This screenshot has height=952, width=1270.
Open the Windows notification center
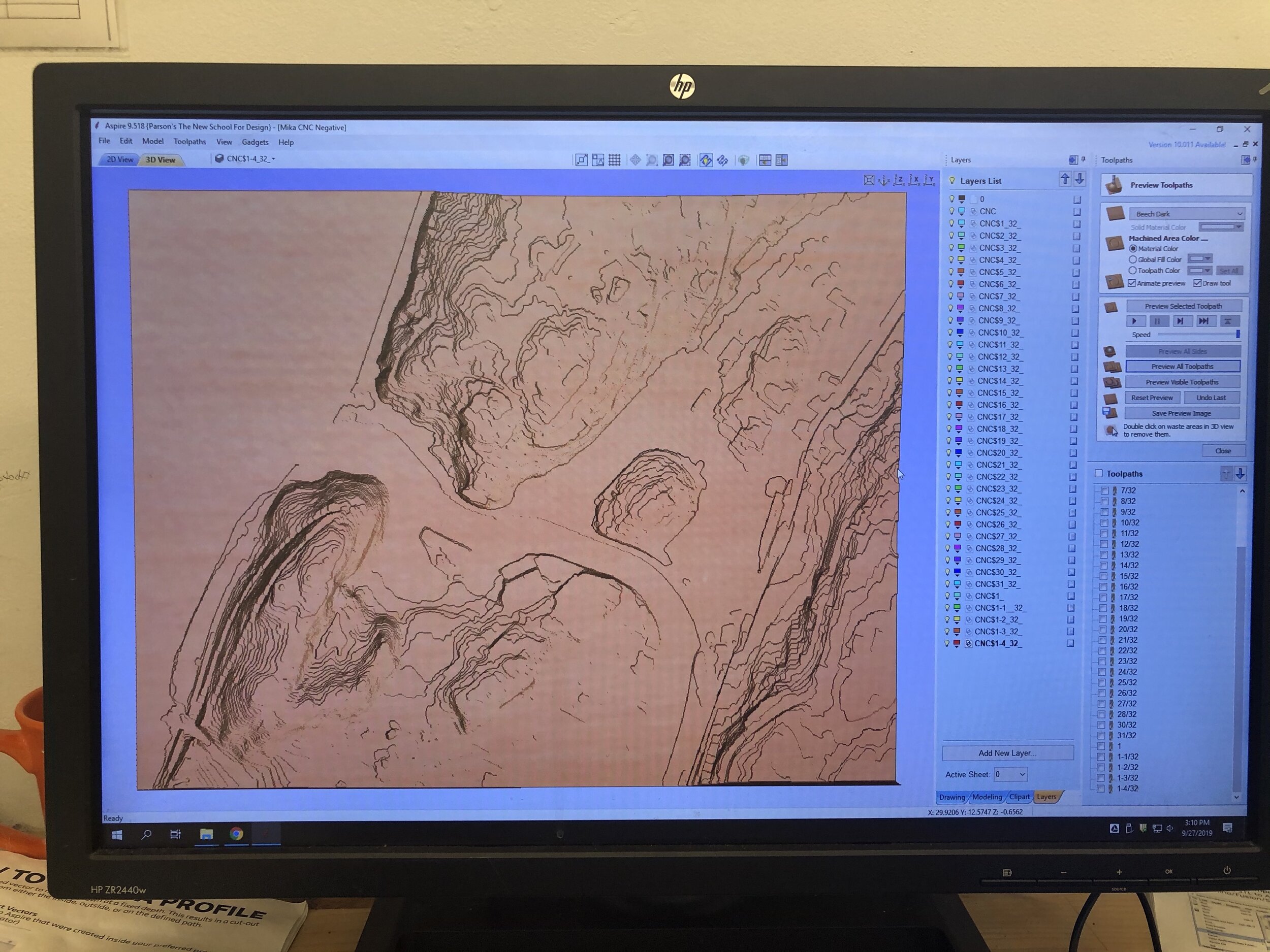click(1227, 827)
